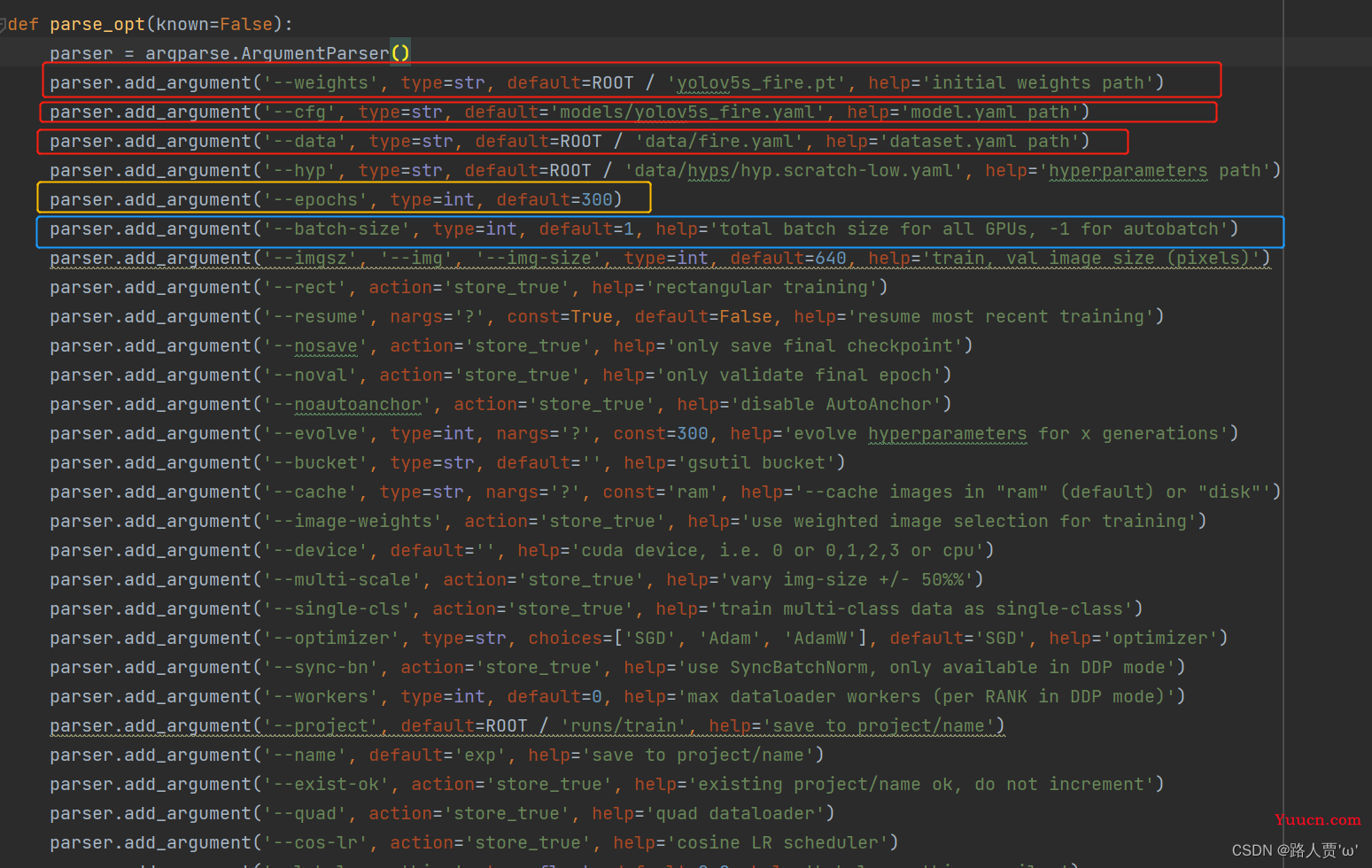1372x868 pixels.
Task: Click the '--cache' argument string
Action: point(310,492)
